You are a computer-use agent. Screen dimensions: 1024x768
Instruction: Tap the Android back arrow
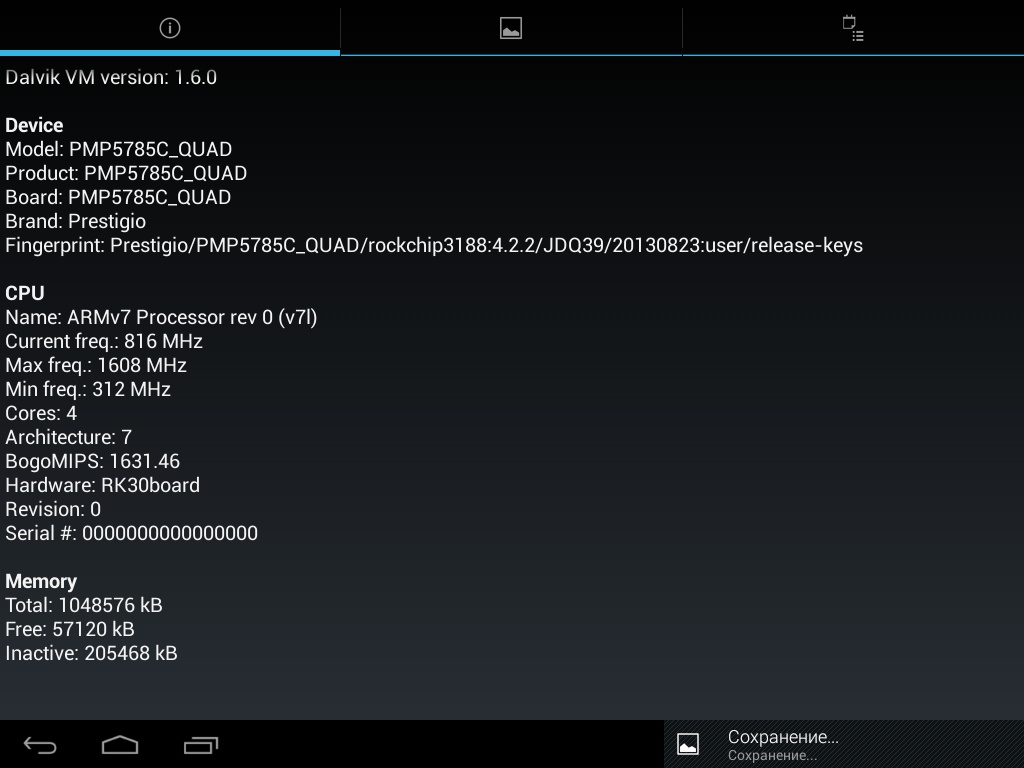click(x=40, y=745)
